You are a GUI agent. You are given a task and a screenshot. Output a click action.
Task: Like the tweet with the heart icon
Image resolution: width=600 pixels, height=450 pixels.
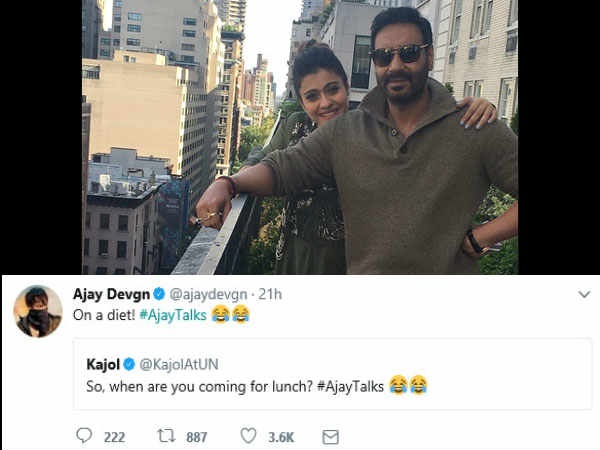(248, 436)
